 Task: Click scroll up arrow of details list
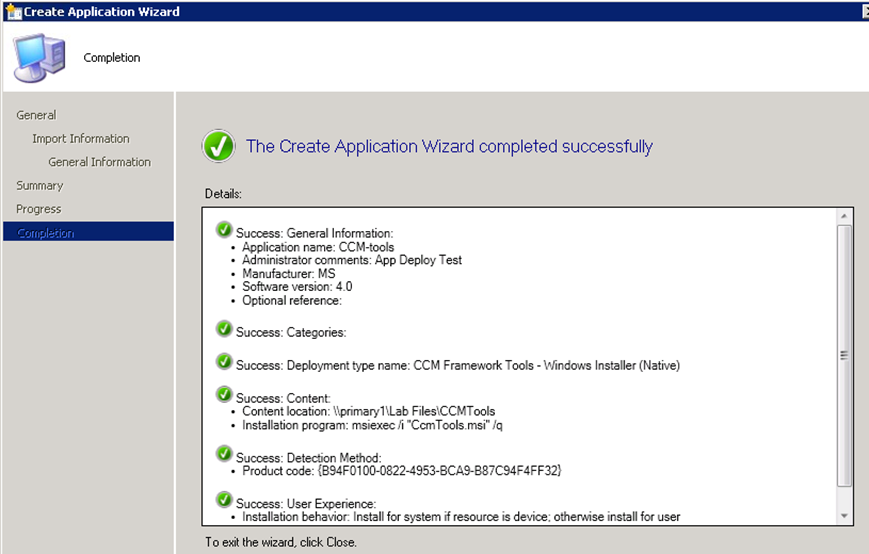(x=844, y=216)
